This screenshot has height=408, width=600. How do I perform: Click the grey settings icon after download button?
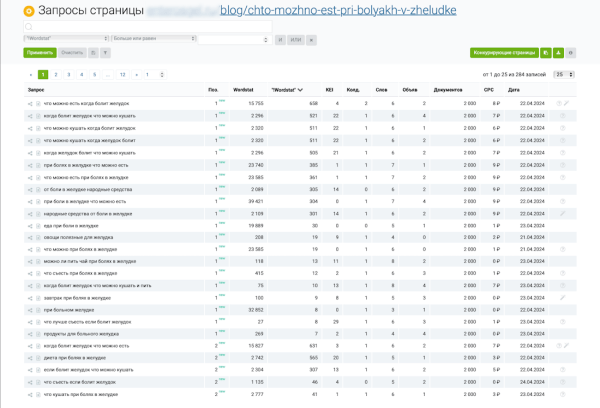(569, 51)
